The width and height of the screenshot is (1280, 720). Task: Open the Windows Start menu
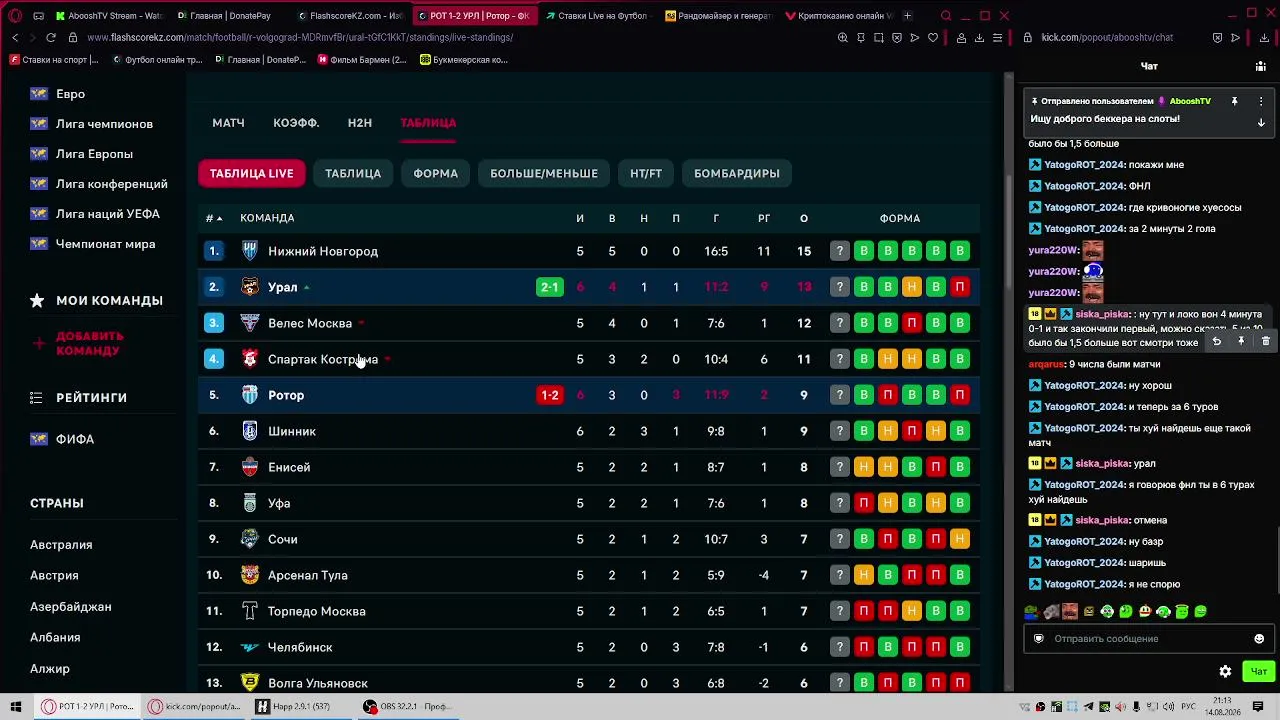(15, 707)
